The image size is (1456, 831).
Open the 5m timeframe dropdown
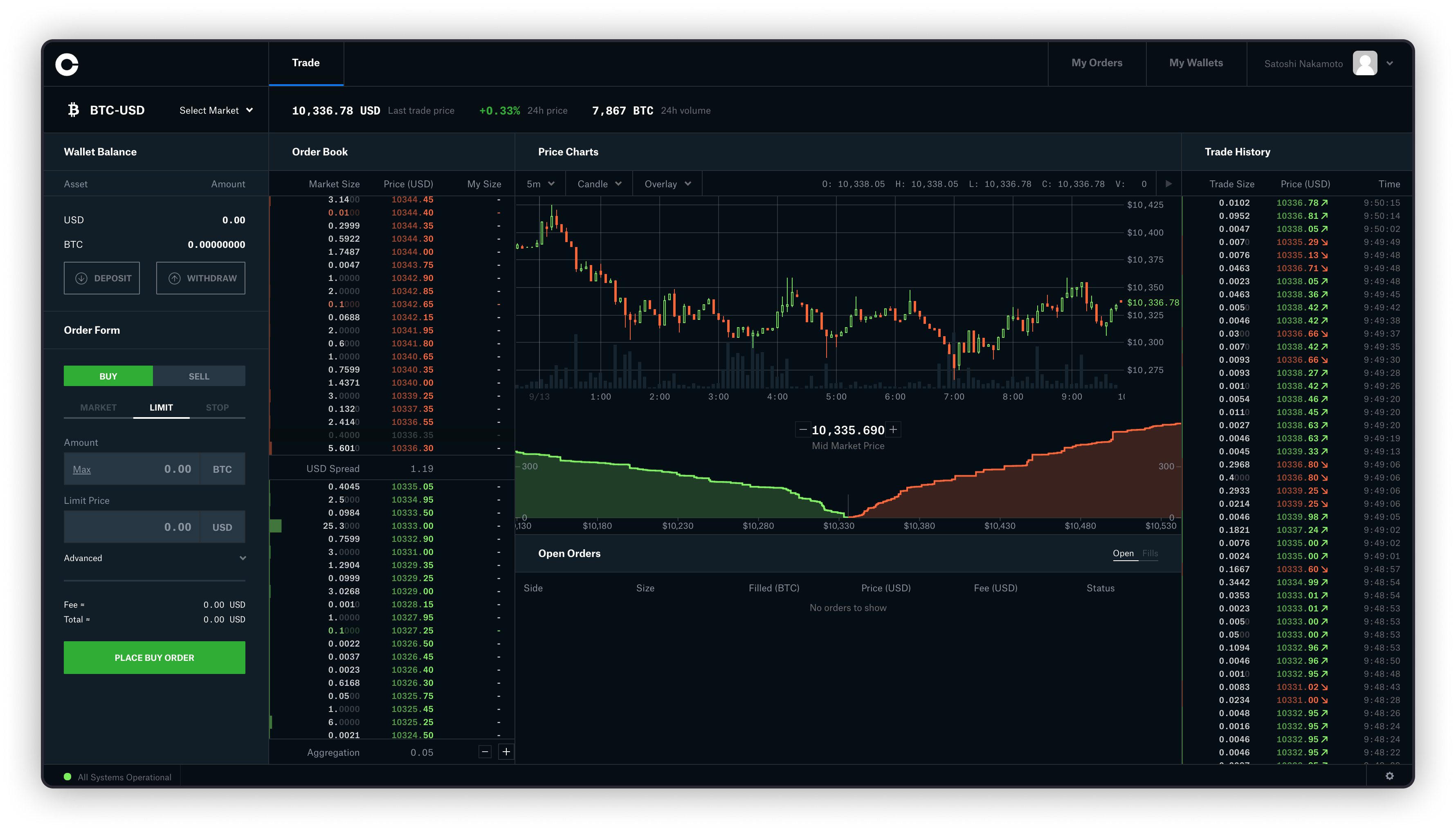[540, 184]
